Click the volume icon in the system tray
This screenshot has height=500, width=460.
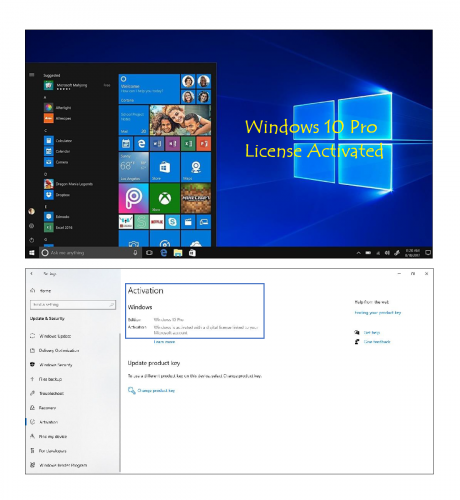click(x=387, y=253)
